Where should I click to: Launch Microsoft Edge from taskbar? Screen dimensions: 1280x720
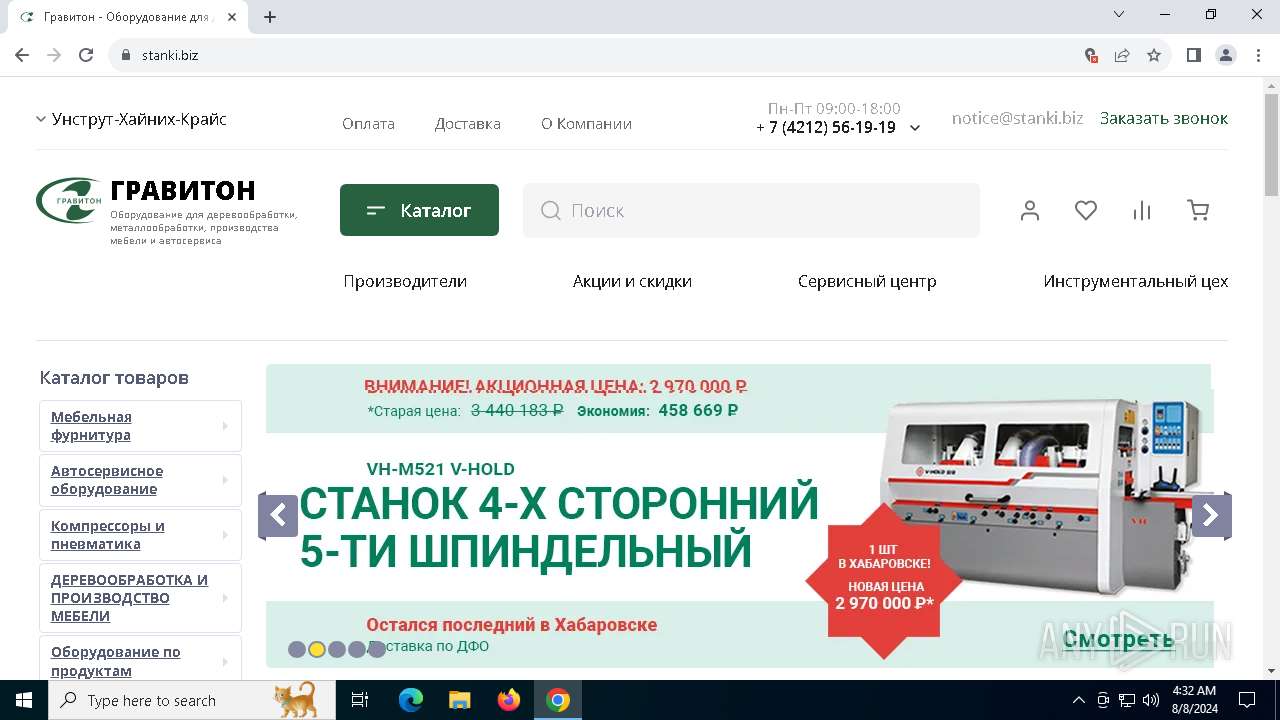(411, 700)
